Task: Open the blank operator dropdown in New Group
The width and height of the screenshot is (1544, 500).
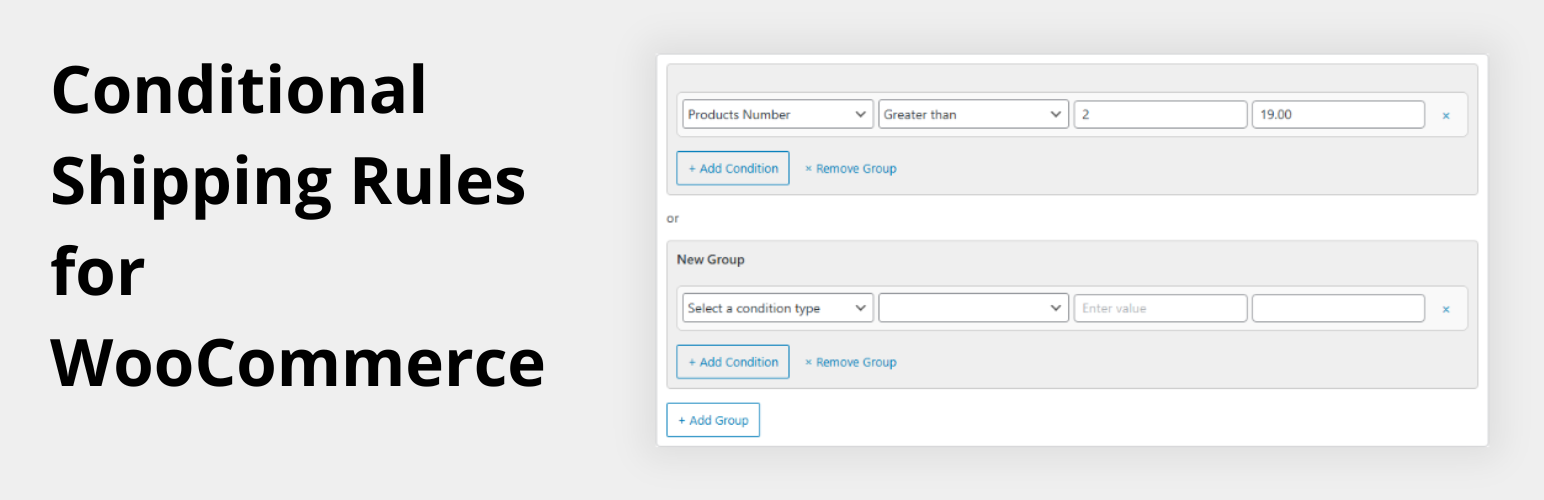Action: [972, 309]
